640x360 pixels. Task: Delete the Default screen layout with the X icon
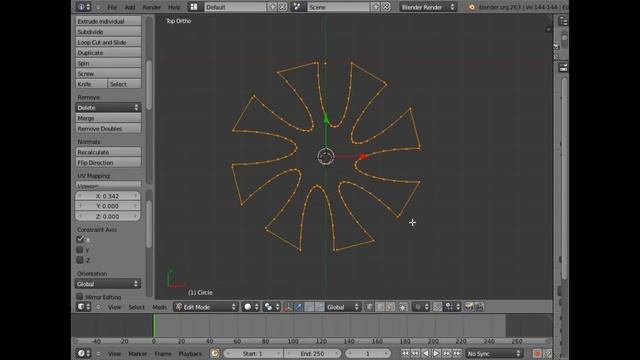pyautogui.click(x=282, y=7)
